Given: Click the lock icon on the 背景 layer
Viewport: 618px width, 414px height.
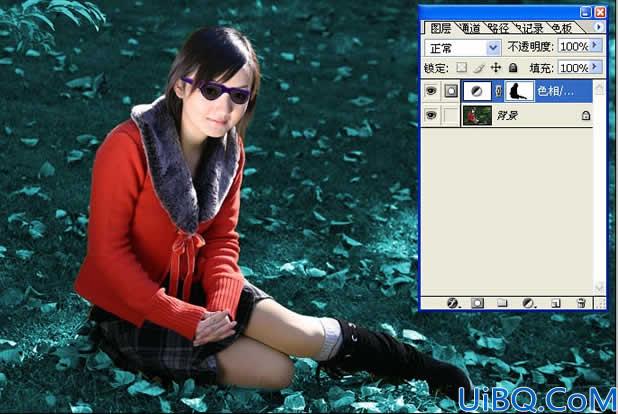Looking at the screenshot, I should [586, 116].
